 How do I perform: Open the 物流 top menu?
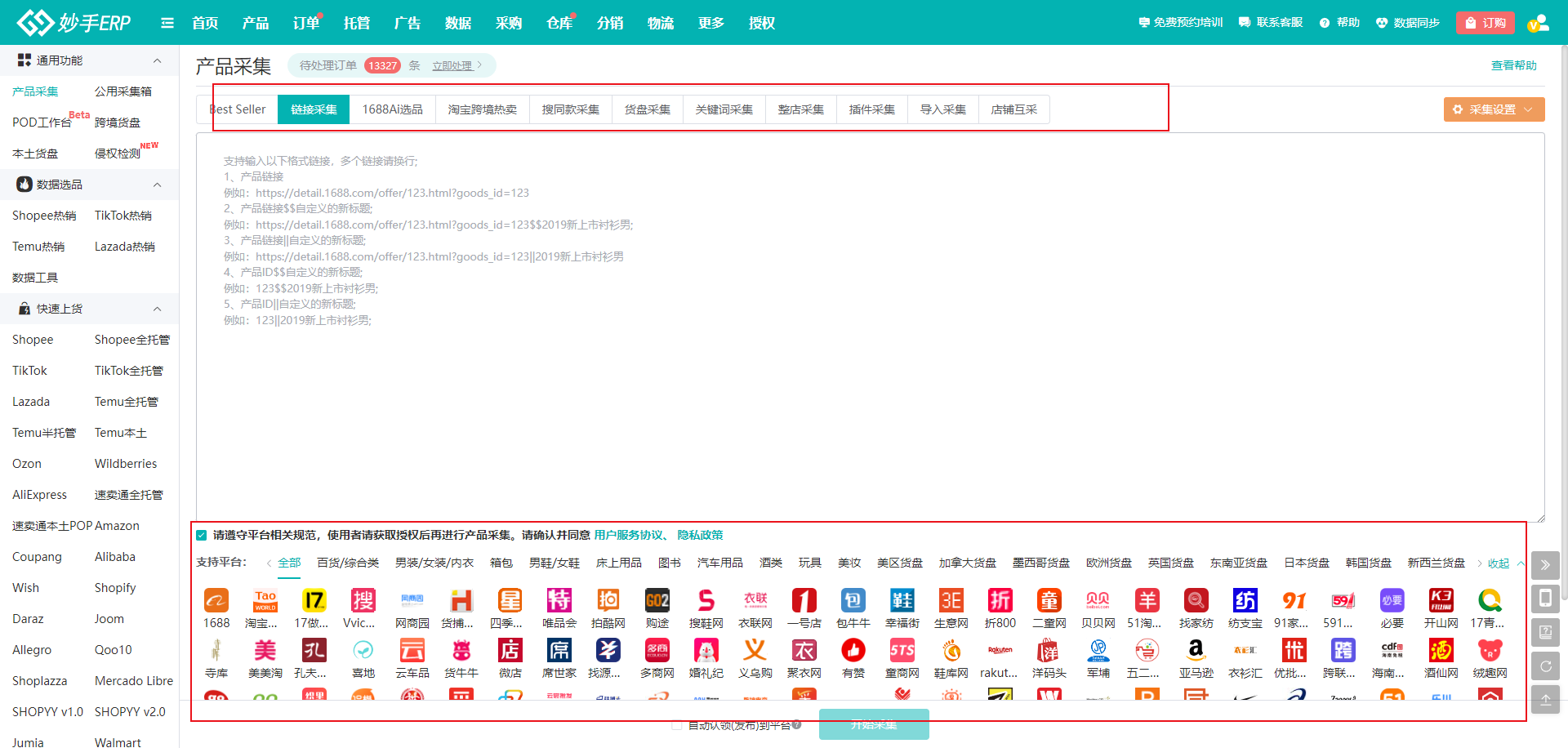coord(661,23)
